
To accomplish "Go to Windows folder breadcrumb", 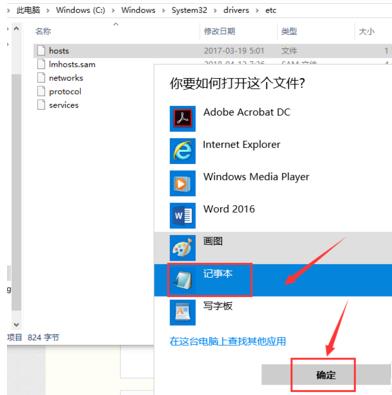I will click(138, 10).
